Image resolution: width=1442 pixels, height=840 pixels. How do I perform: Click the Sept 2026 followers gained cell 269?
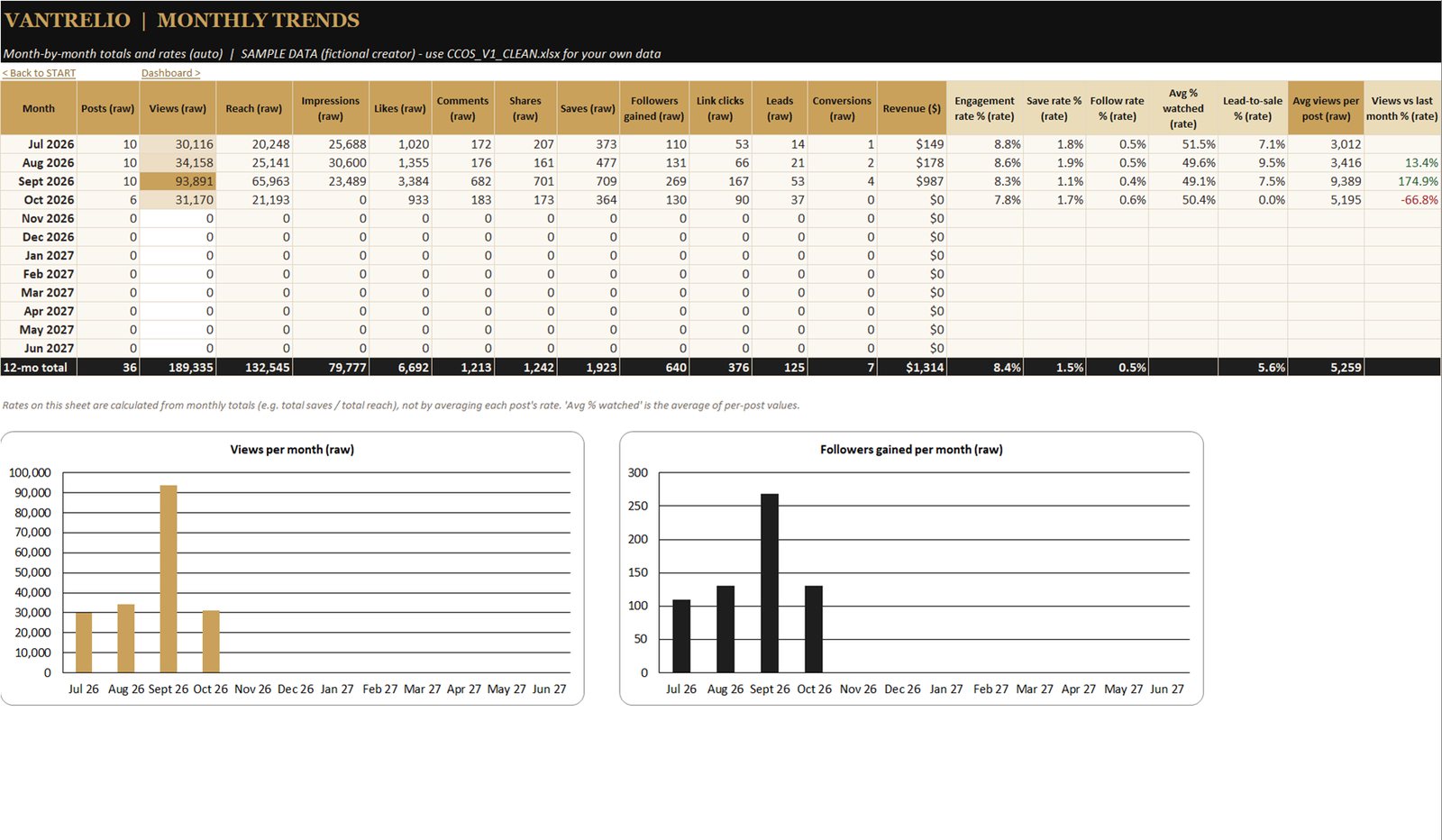(653, 181)
